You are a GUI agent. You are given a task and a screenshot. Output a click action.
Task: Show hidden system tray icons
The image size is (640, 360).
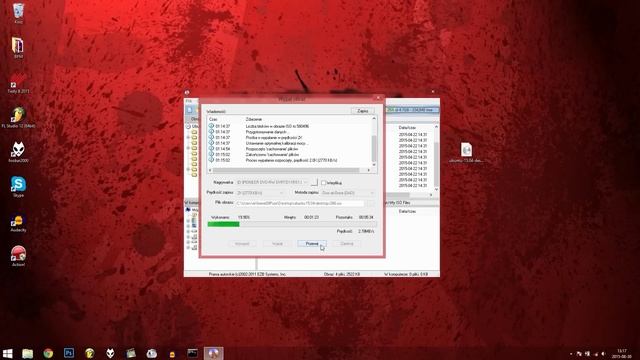571,354
